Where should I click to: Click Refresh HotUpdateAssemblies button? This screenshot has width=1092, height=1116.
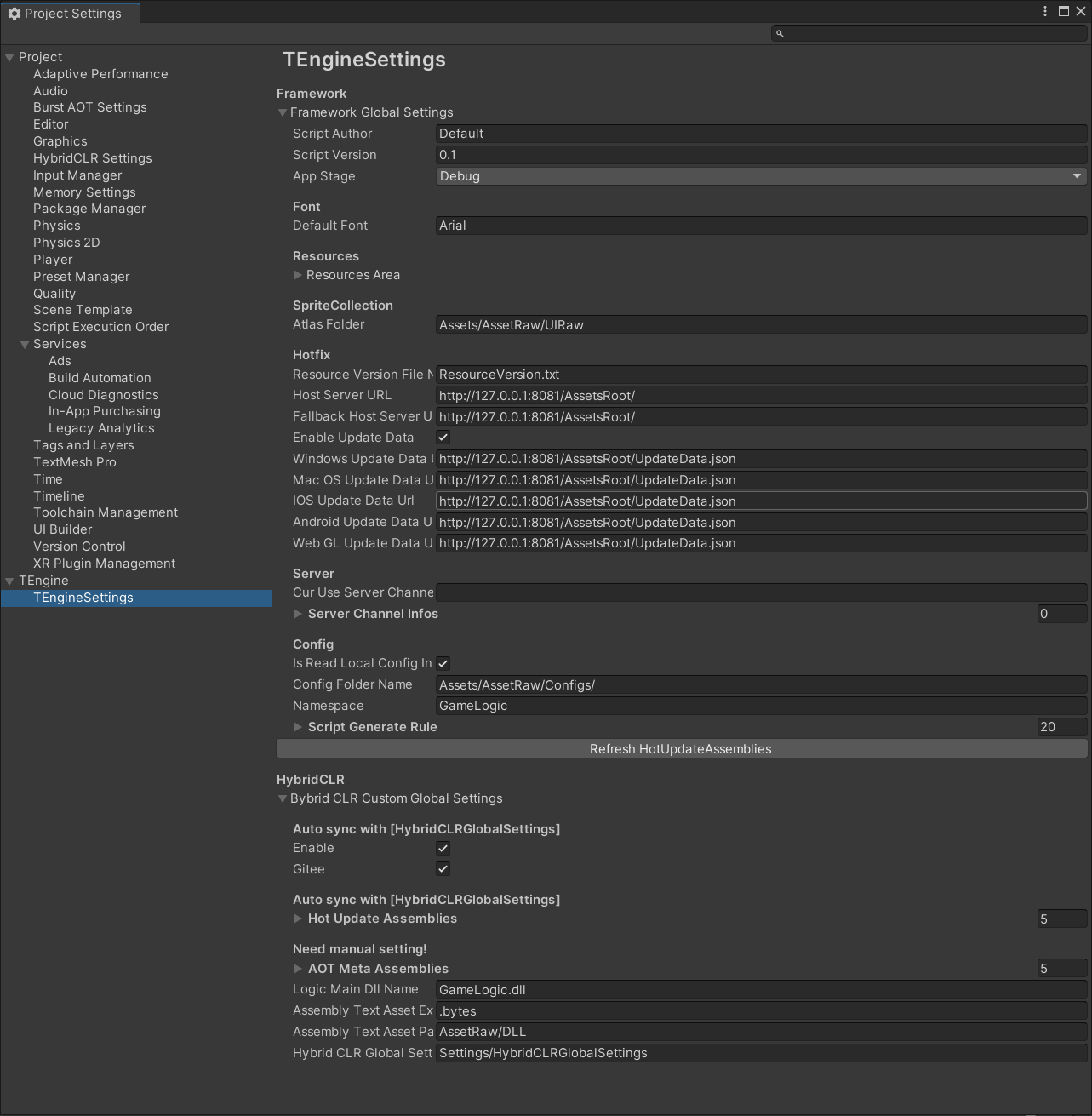point(681,749)
